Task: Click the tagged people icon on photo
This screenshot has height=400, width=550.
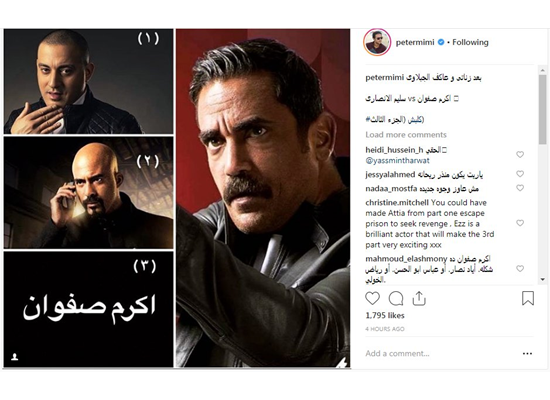Action: pyautogui.click(x=14, y=357)
